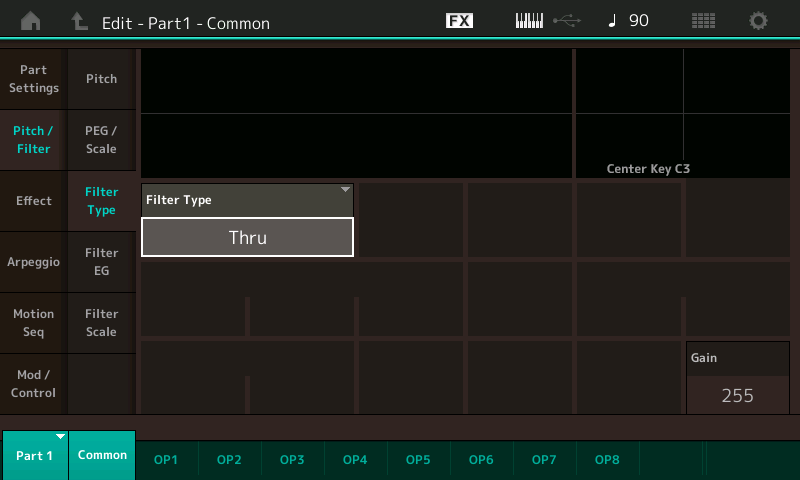Open the Live Set grid icon
The width and height of the screenshot is (800, 480).
coord(703,21)
